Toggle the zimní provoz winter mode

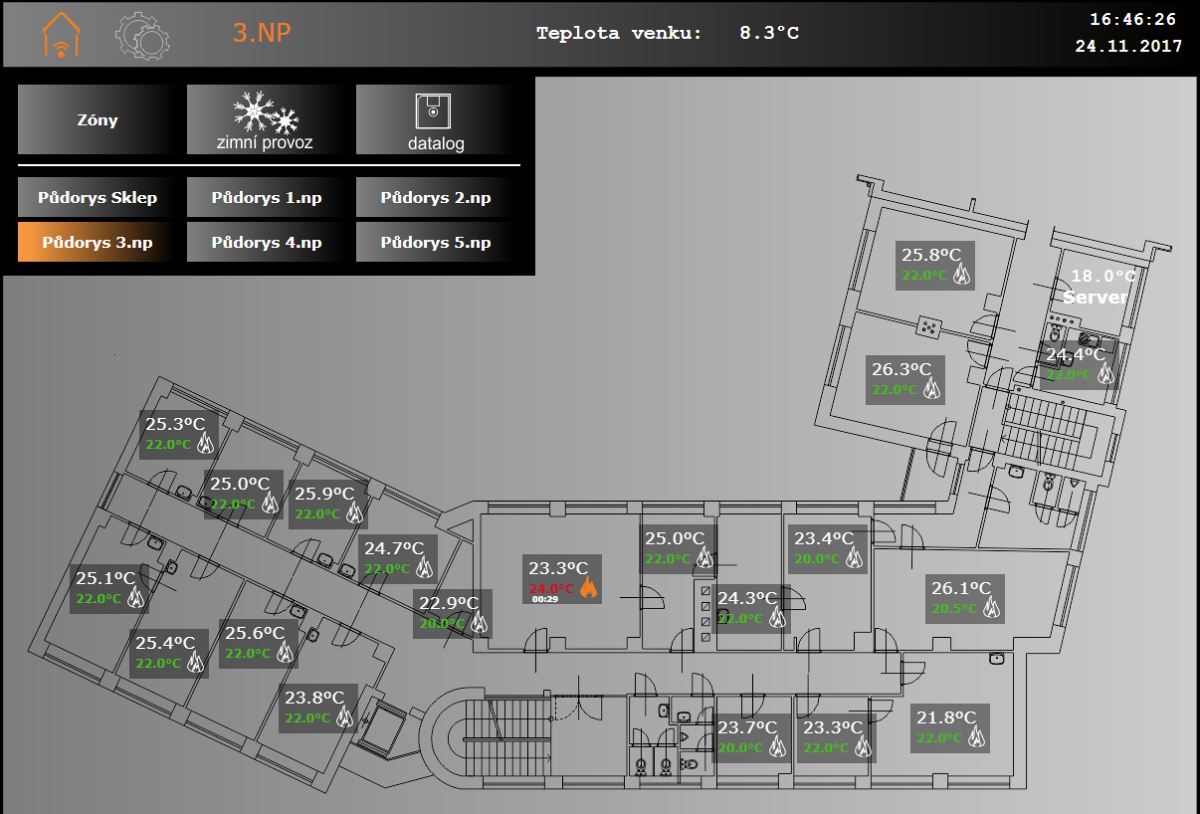265,120
